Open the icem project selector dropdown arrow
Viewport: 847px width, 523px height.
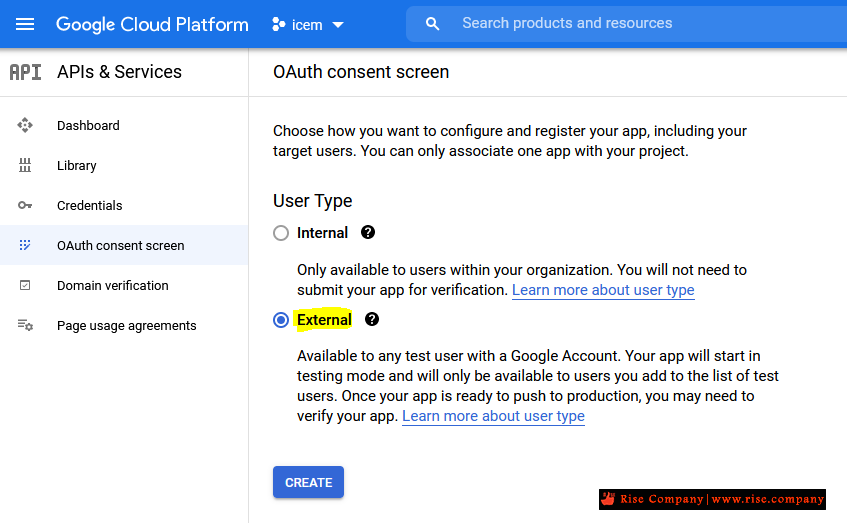[338, 25]
